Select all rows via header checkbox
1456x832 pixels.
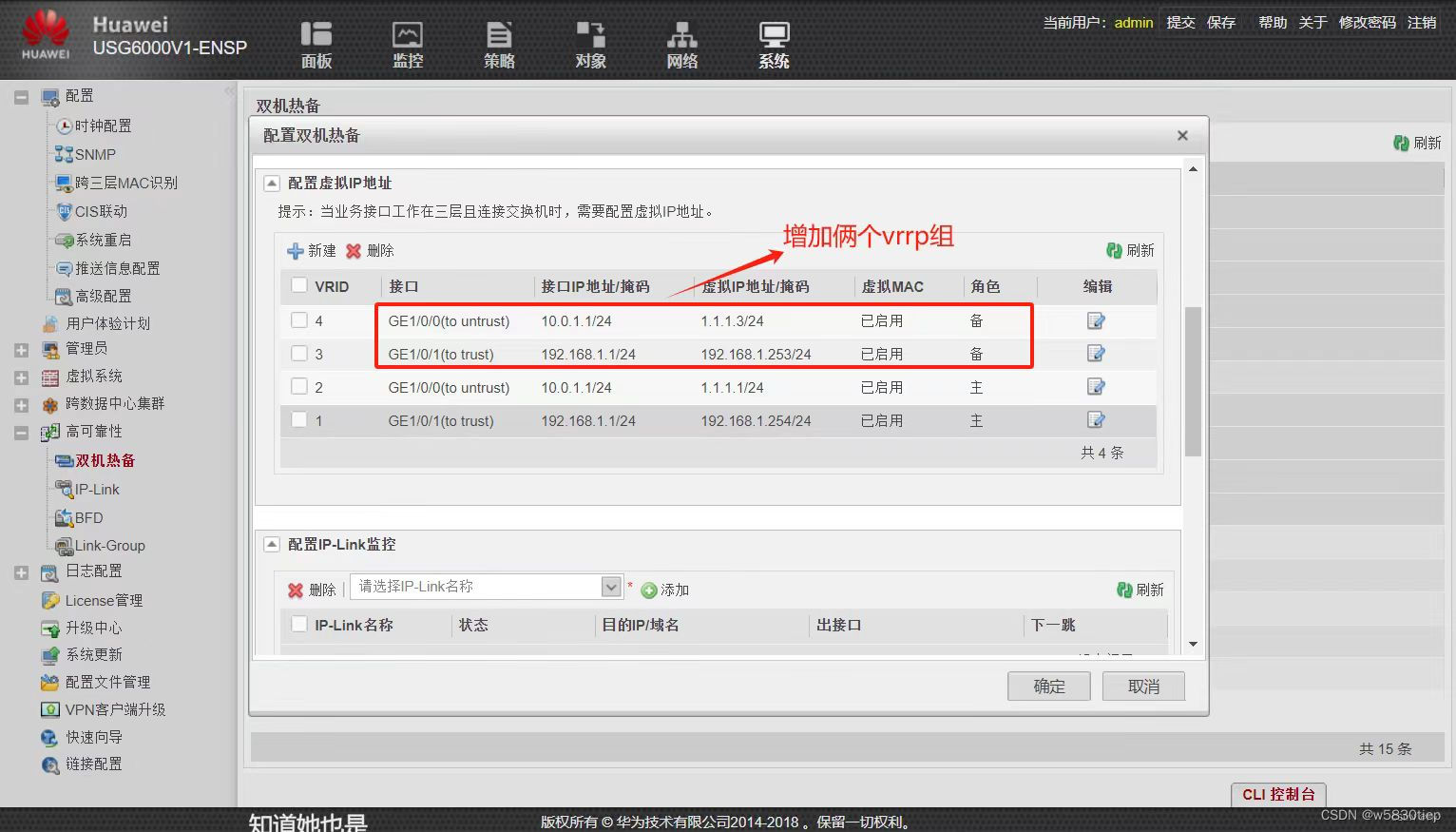[299, 285]
